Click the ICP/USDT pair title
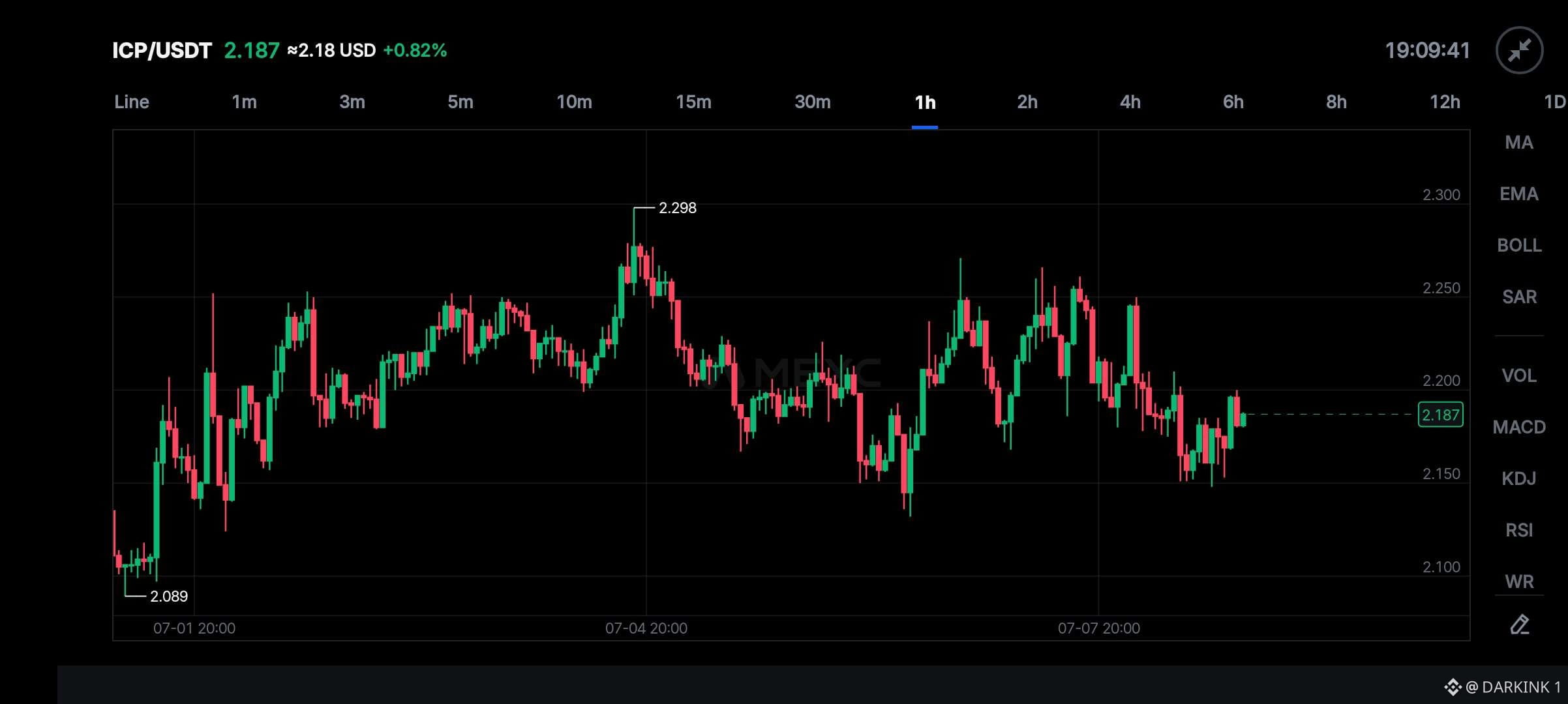The height and width of the screenshot is (704, 1568). click(162, 50)
